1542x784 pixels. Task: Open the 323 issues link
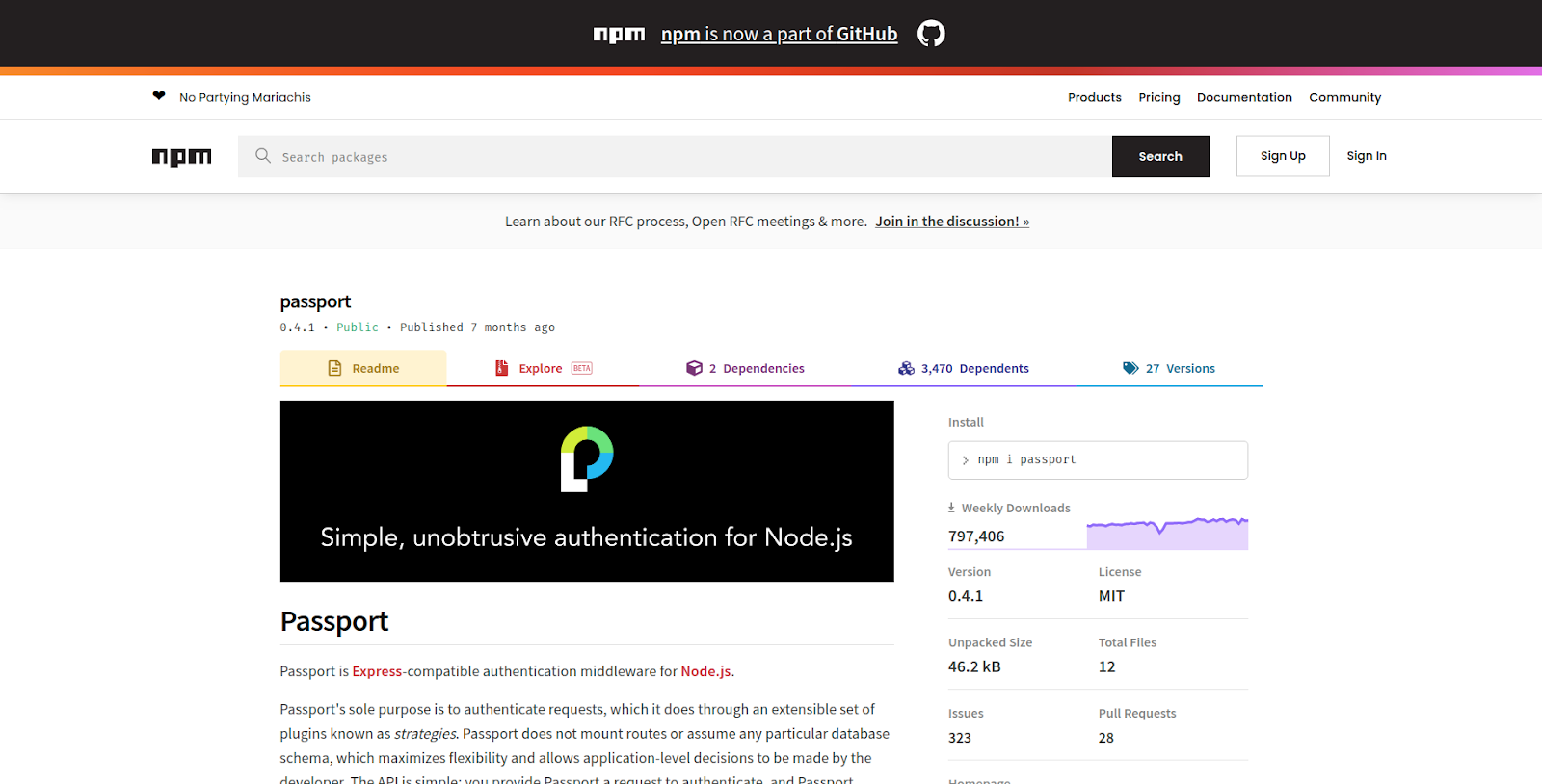click(960, 738)
